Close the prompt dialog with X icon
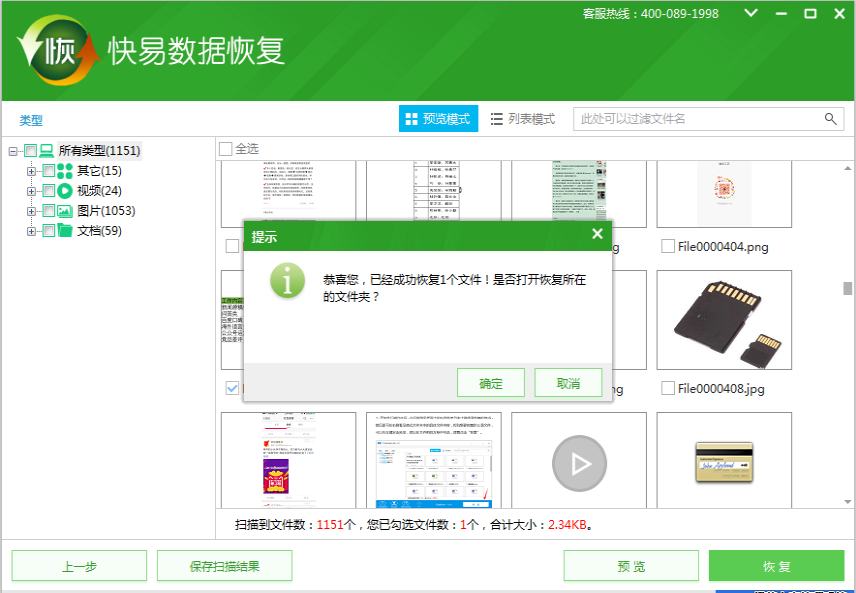 (597, 234)
